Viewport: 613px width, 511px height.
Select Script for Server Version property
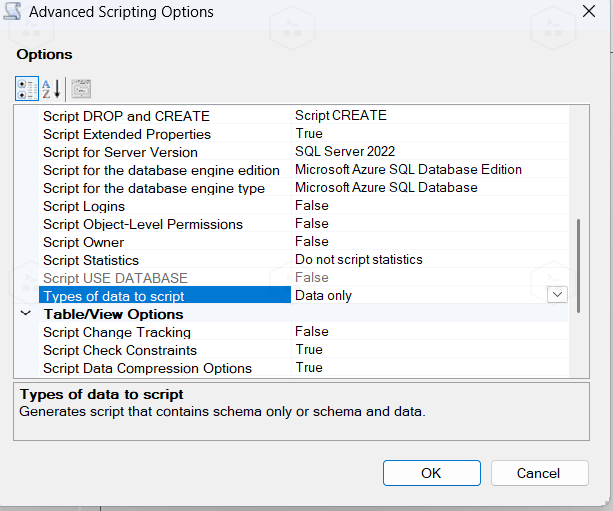coord(120,152)
